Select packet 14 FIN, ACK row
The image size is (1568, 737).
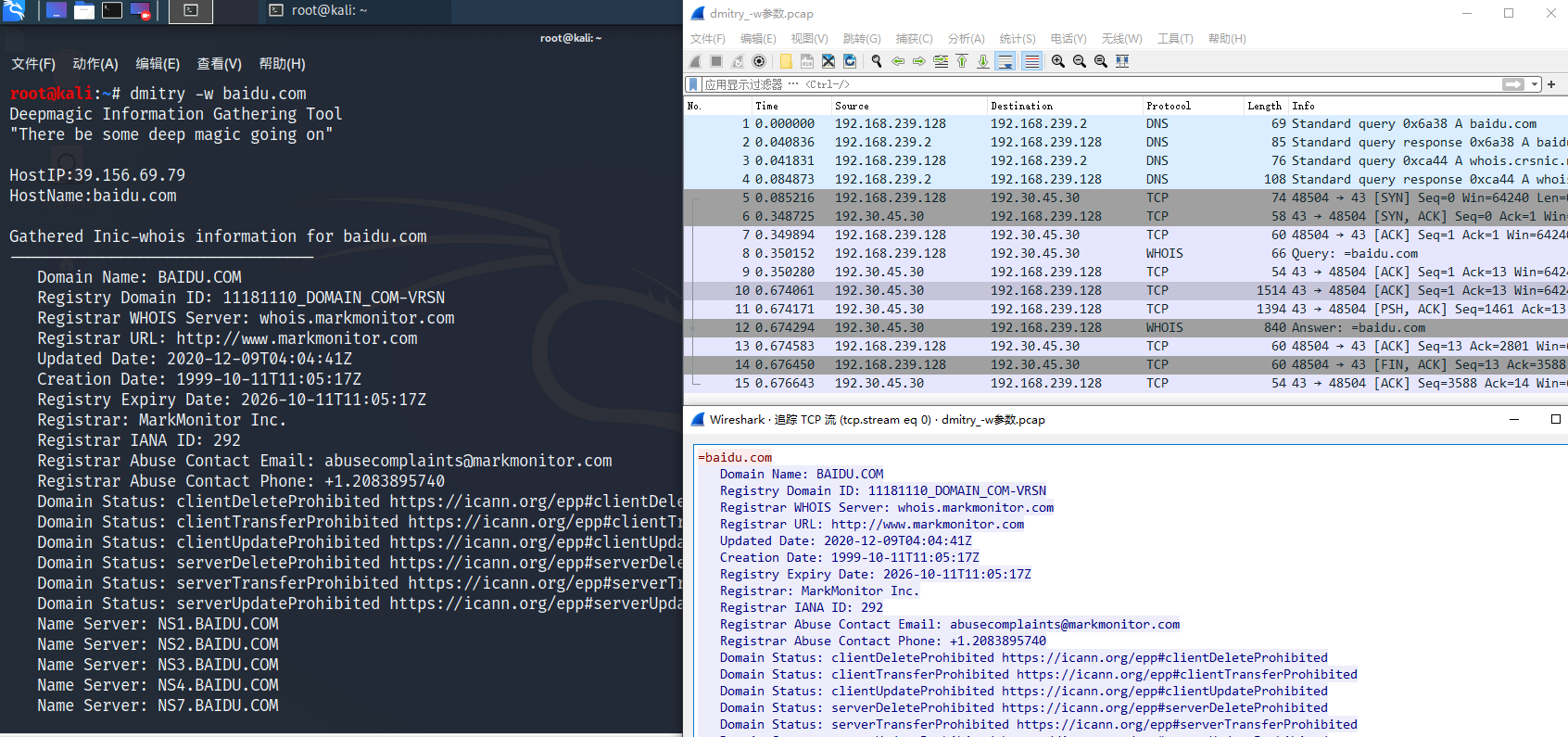coord(1125,364)
